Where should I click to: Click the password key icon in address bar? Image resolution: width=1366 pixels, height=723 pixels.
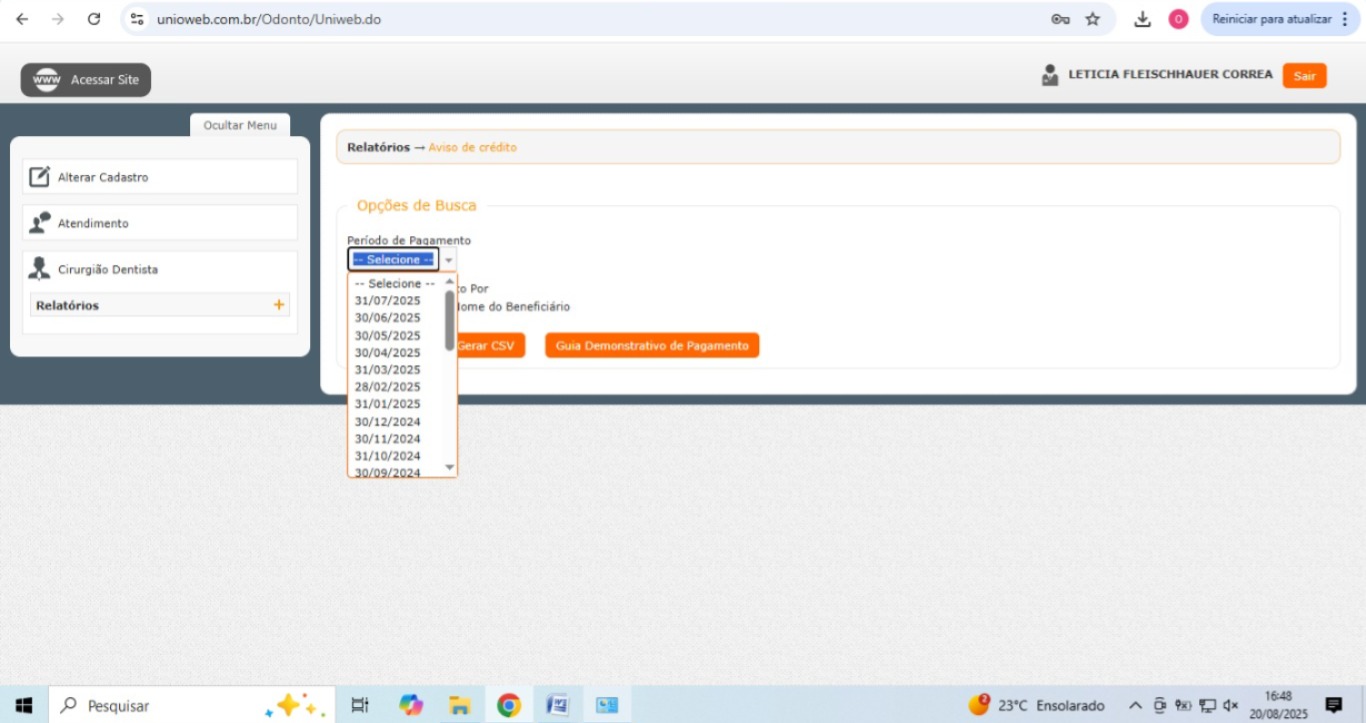1060,19
